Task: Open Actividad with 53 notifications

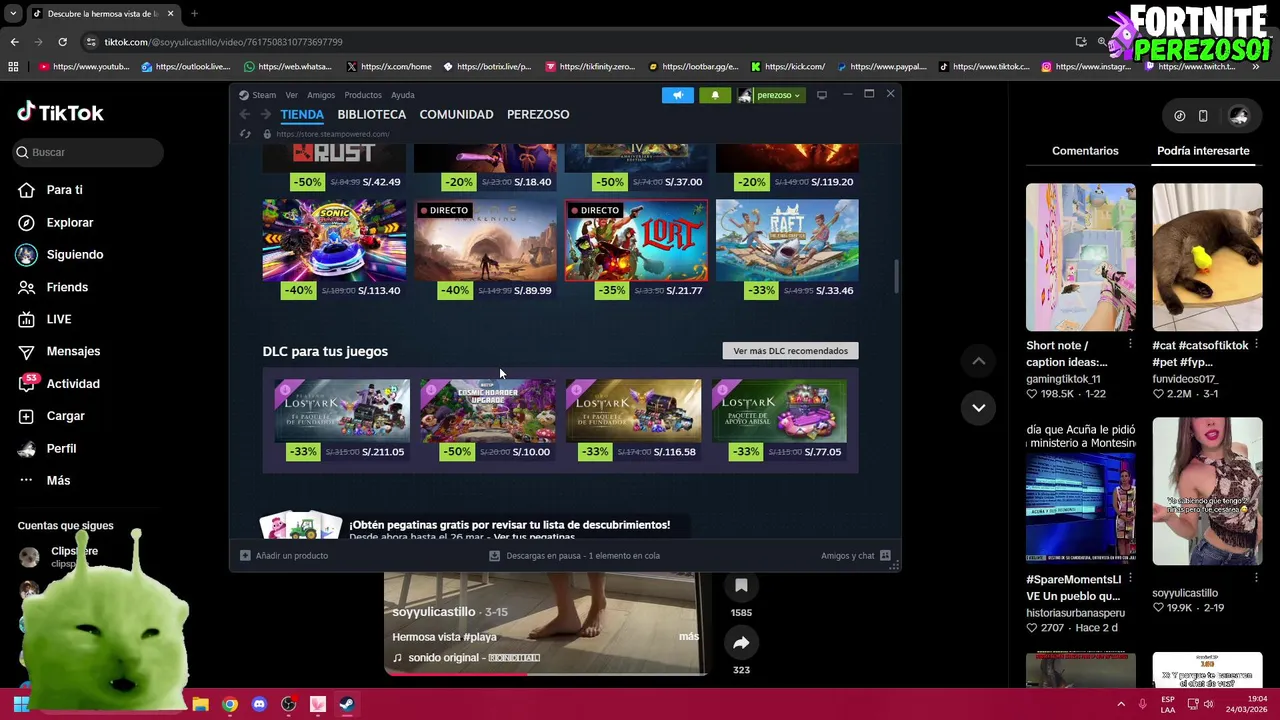Action: tap(58, 383)
